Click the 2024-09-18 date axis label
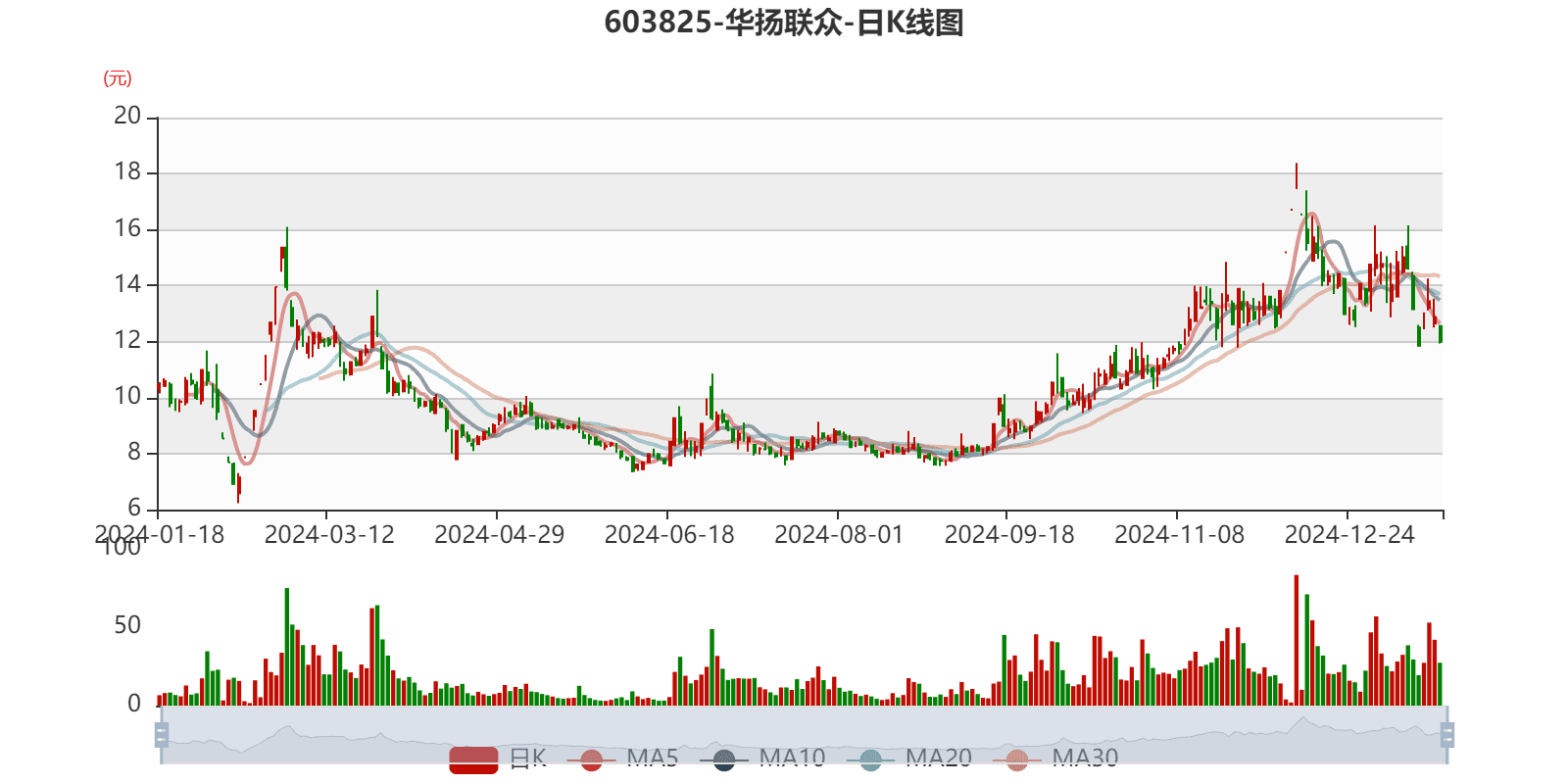 tap(1009, 535)
